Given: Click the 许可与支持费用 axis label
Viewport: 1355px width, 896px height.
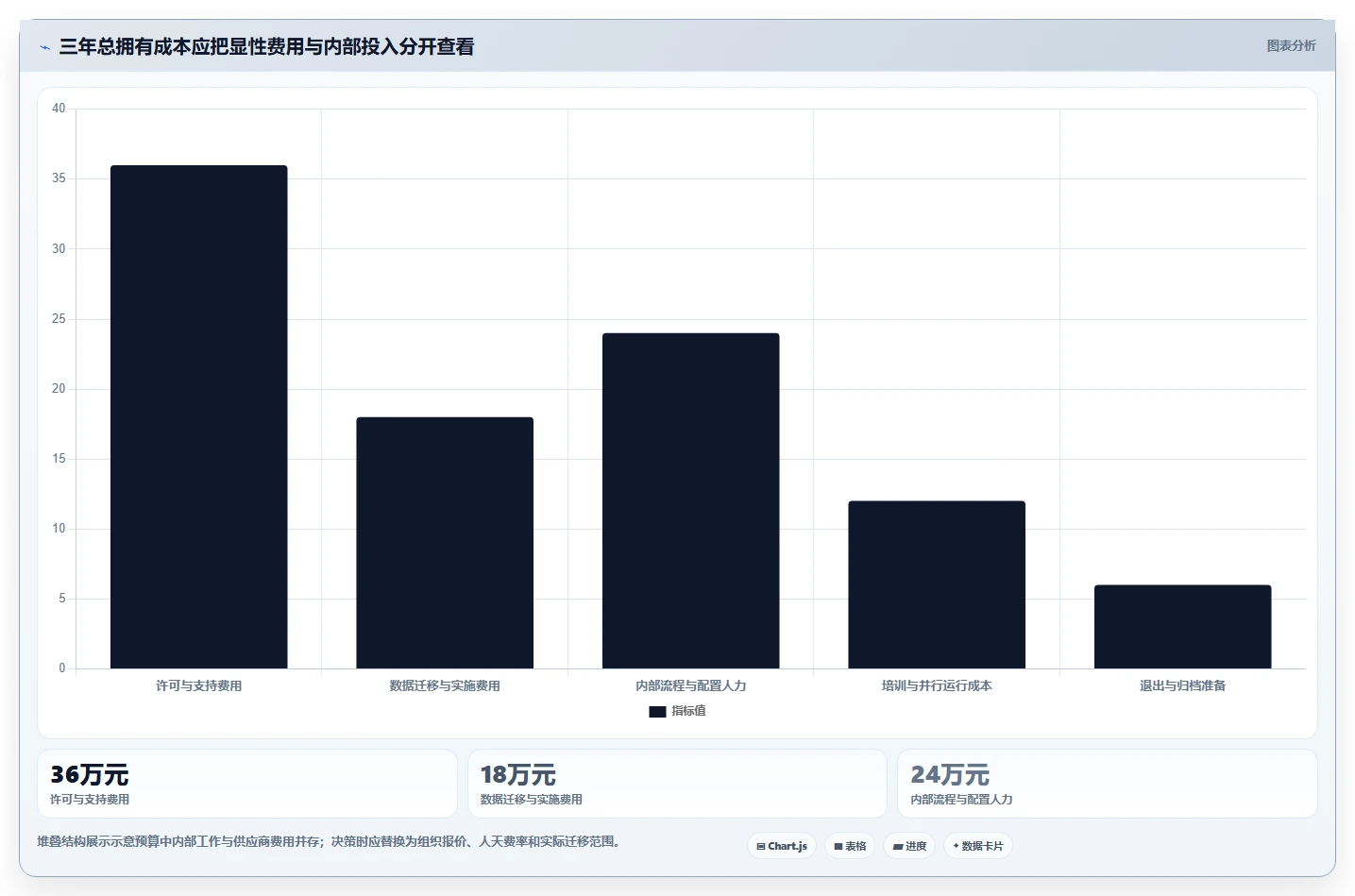Looking at the screenshot, I should click(x=198, y=685).
